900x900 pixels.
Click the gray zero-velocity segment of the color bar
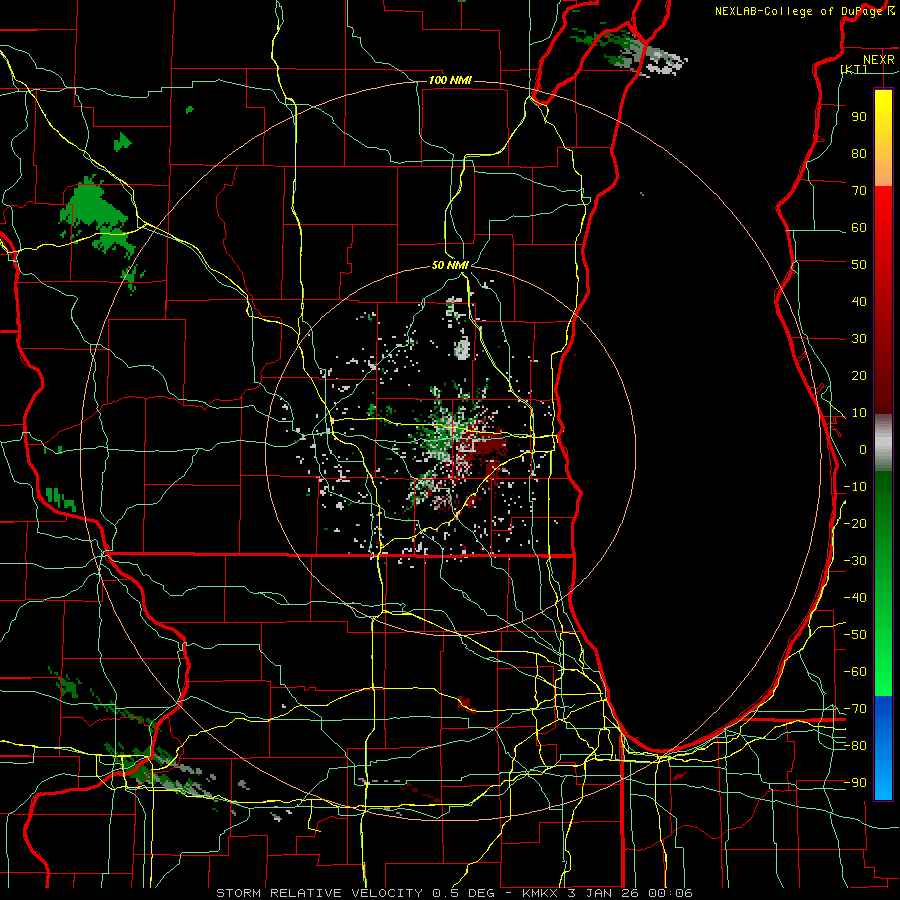point(883,443)
